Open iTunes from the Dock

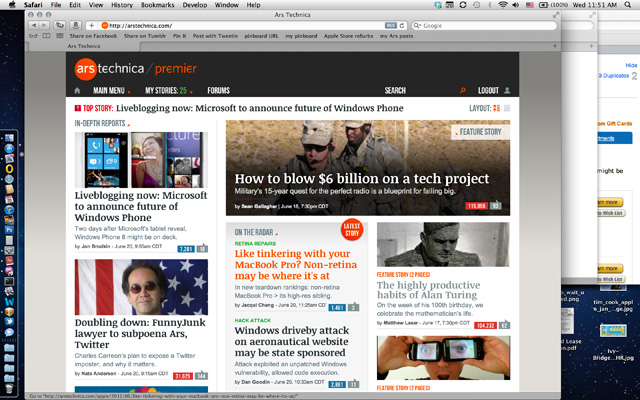pyautogui.click(x=9, y=210)
